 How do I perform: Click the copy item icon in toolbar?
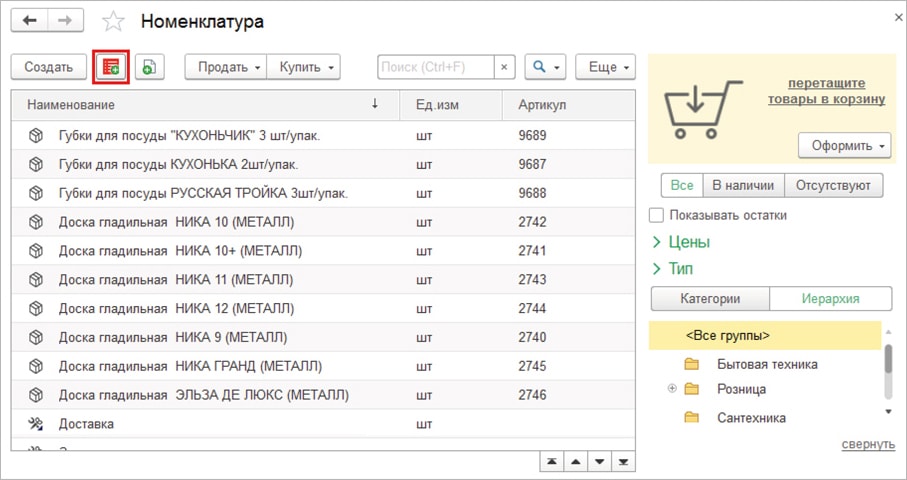click(149, 67)
